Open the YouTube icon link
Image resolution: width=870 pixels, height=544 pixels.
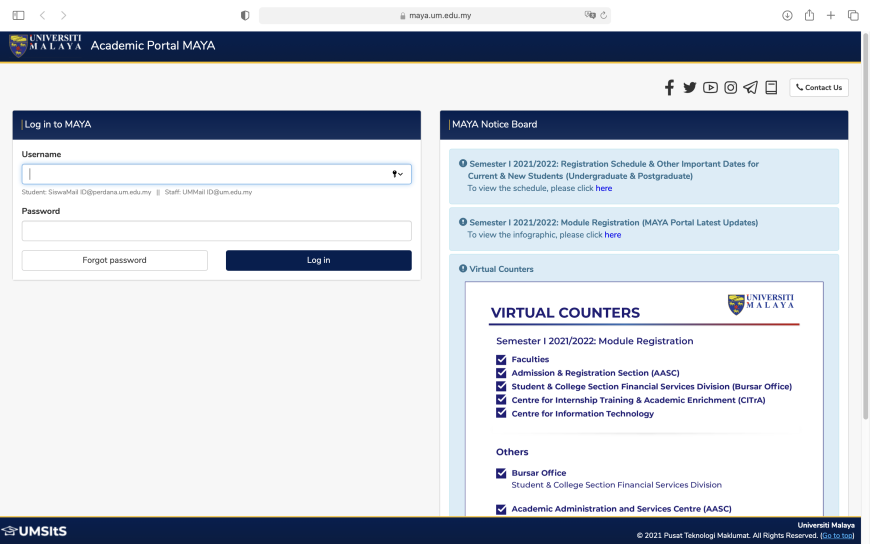pyautogui.click(x=710, y=88)
